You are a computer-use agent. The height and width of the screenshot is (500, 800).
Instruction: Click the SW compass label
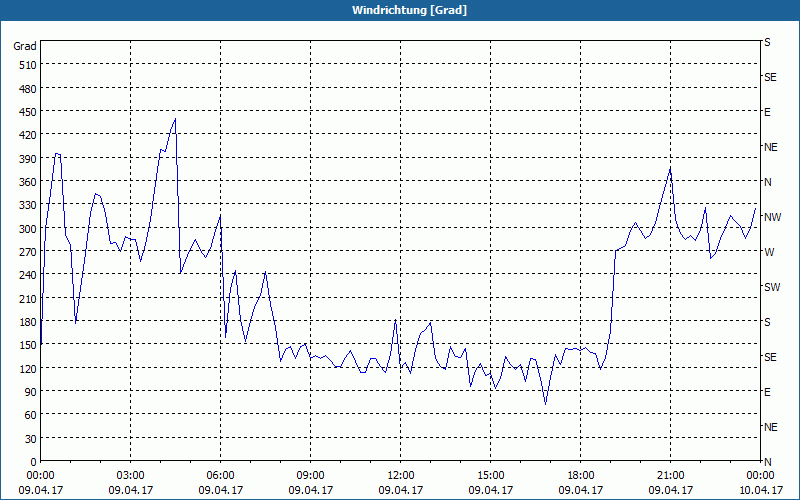pyautogui.click(x=772, y=287)
